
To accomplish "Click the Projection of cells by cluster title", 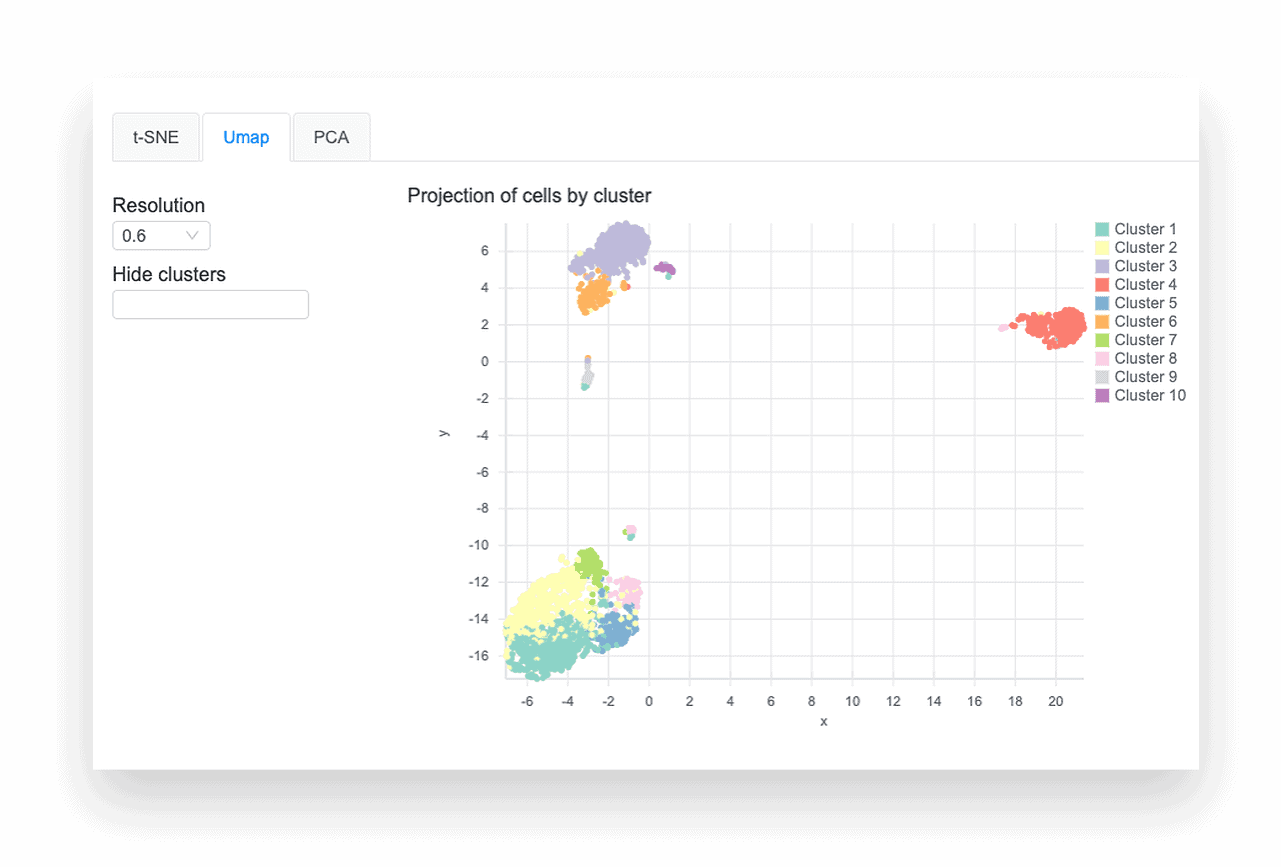I will point(529,196).
